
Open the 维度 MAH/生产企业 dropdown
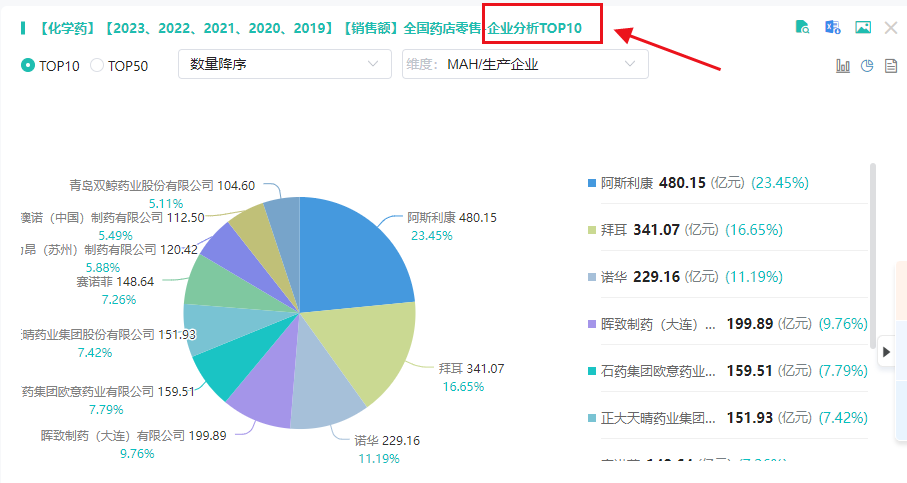click(x=525, y=64)
